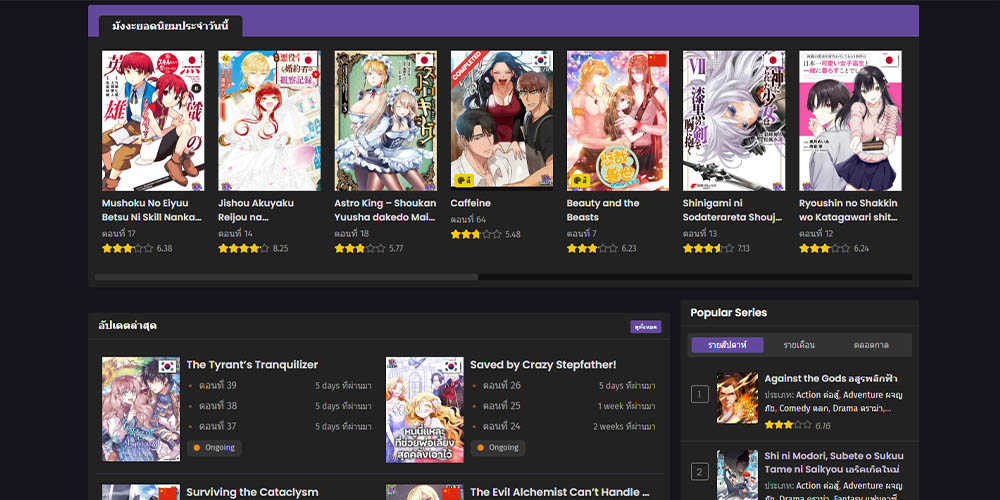Click the Astro King – Shoukan Yuusha title
The width and height of the screenshot is (1000, 500).
385,210
